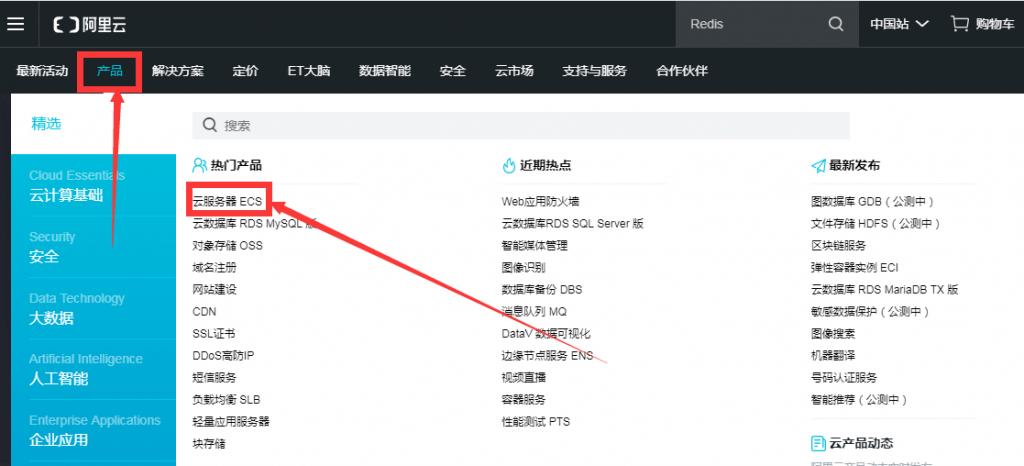The height and width of the screenshot is (466, 1024).
Task: Open the 合作伙伴 menu
Action: [x=682, y=70]
